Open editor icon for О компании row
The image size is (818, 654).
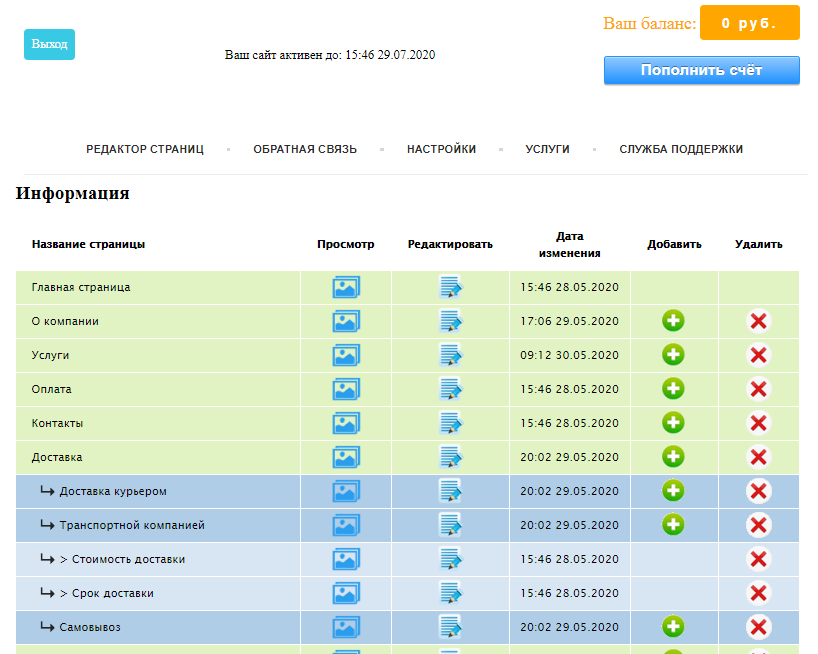(450, 322)
